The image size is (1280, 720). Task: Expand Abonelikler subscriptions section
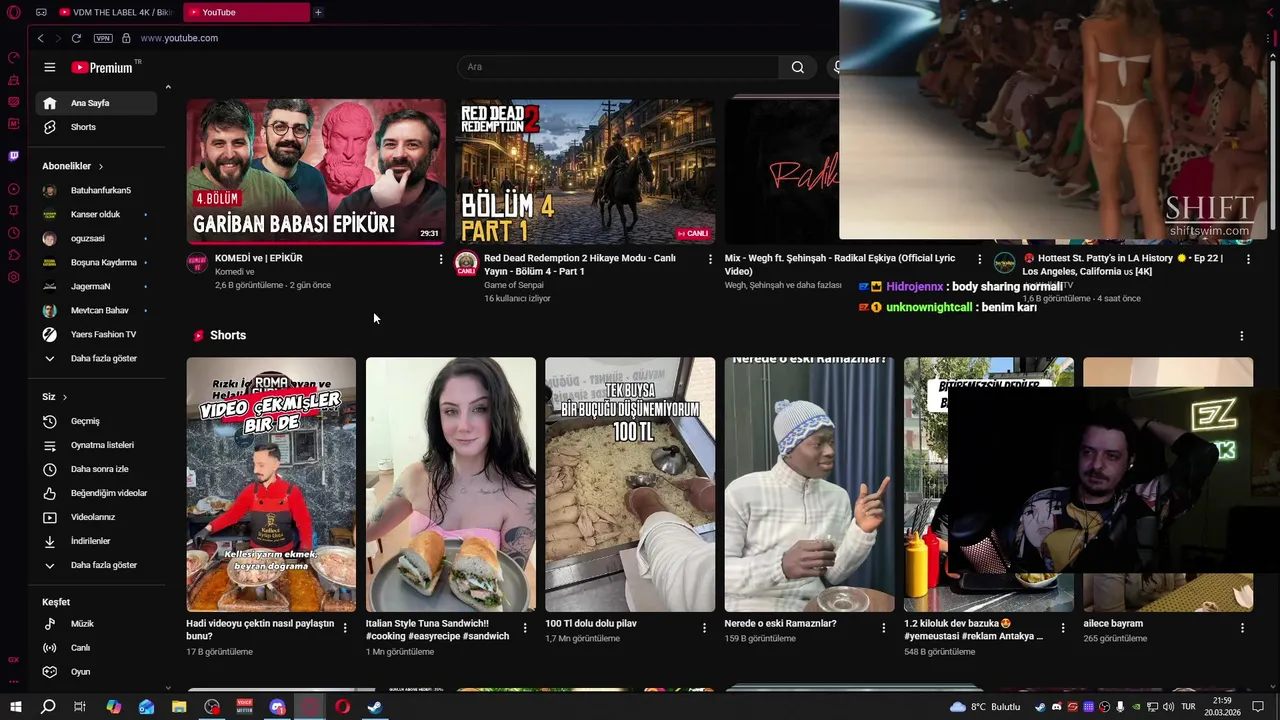click(x=73, y=166)
